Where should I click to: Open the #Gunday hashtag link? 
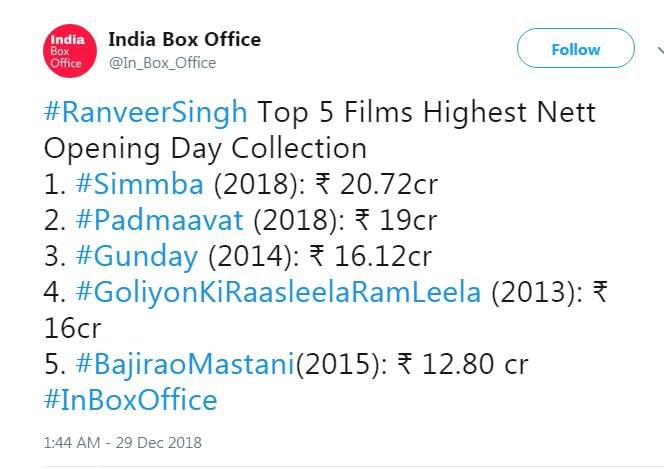coord(136,256)
